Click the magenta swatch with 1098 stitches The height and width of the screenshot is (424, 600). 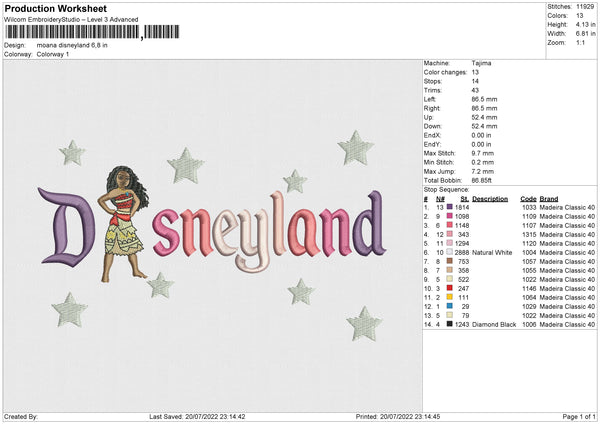click(450, 216)
